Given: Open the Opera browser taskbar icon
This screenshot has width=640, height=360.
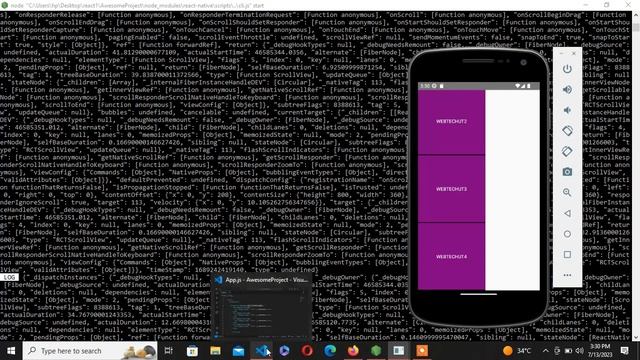Looking at the screenshot, I should tap(307, 351).
